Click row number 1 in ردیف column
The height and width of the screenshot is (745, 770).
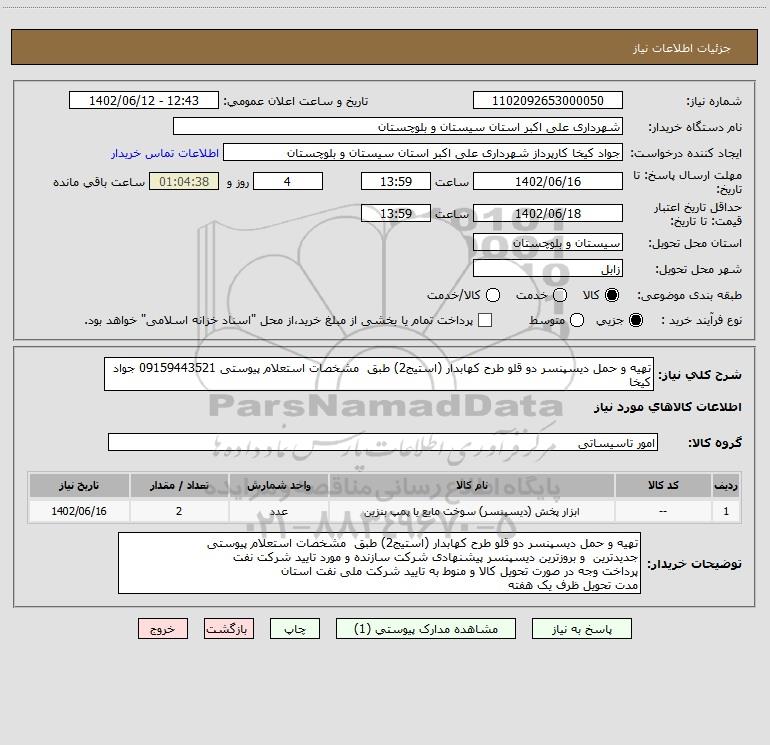[726, 511]
